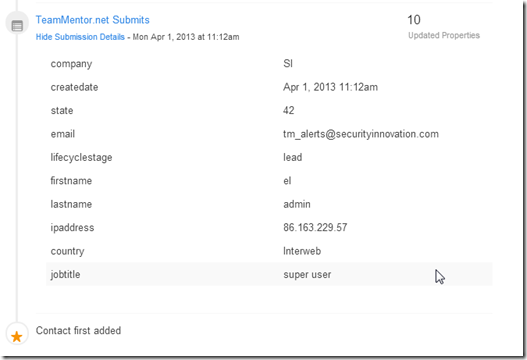Select the country property label
Image resolution: width=527 pixels, height=360 pixels.
(x=67, y=251)
